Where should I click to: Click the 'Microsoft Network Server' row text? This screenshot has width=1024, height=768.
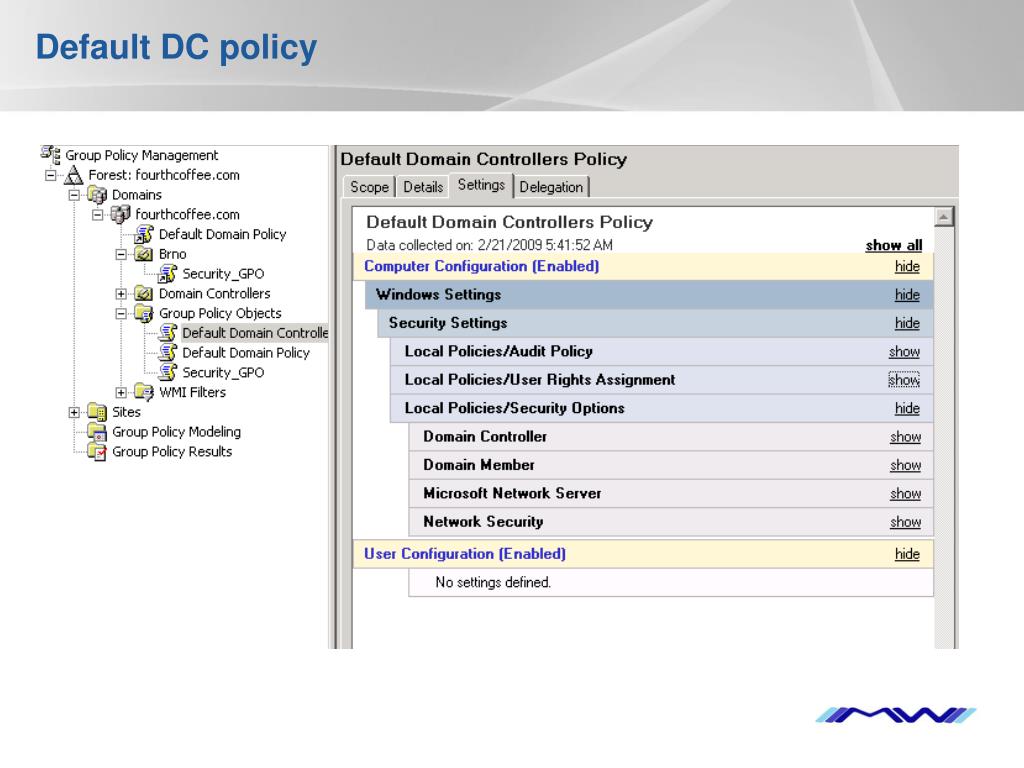click(x=512, y=493)
